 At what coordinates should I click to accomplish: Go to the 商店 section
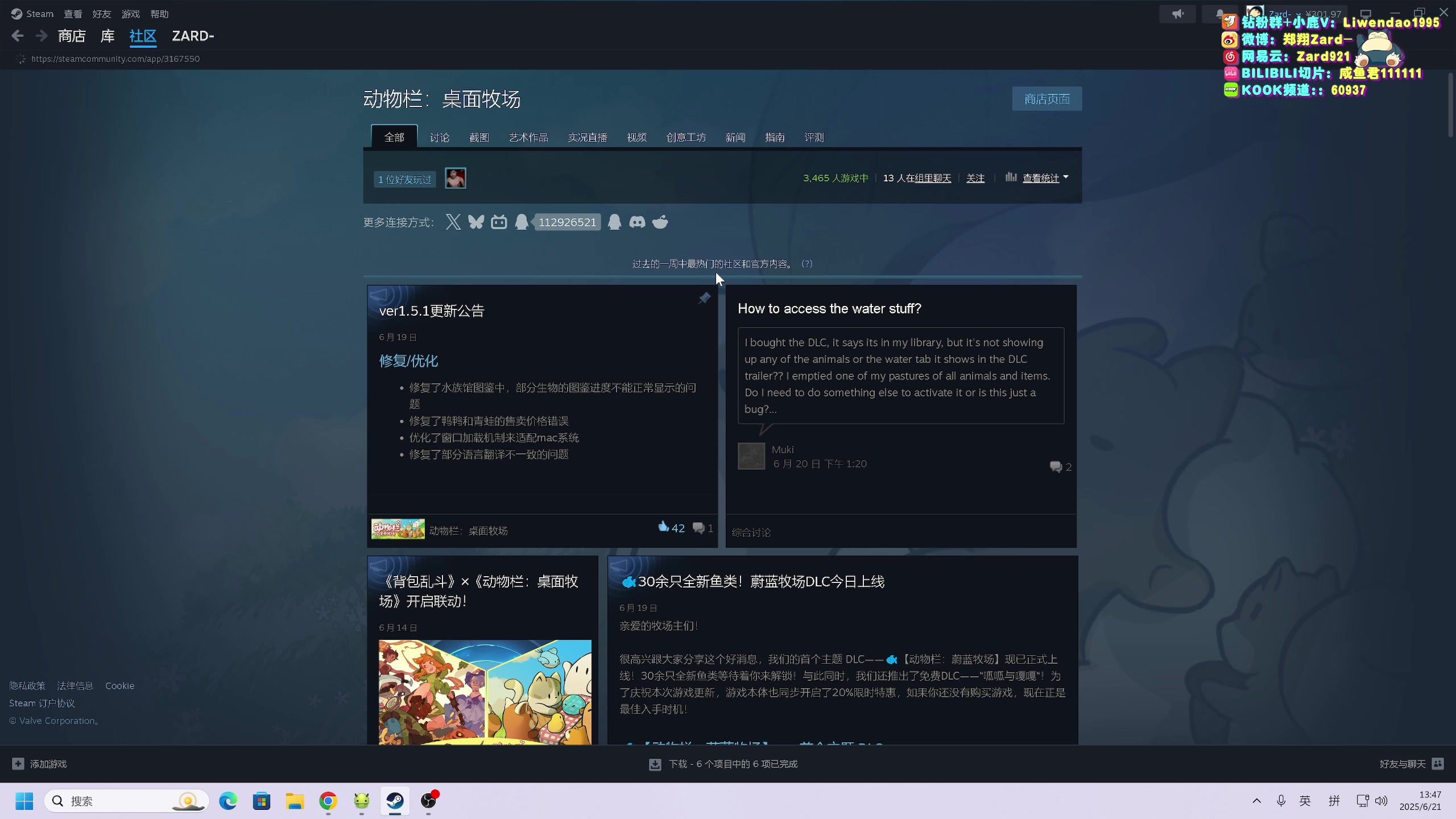point(72,36)
